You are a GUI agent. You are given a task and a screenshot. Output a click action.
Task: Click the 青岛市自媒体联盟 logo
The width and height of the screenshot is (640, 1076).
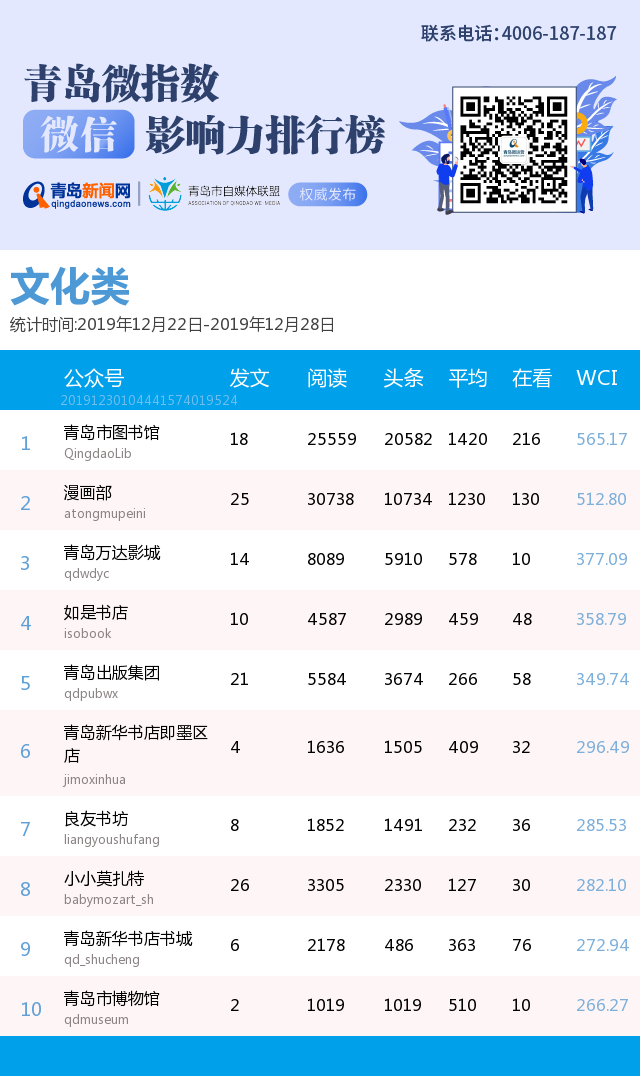click(x=214, y=194)
